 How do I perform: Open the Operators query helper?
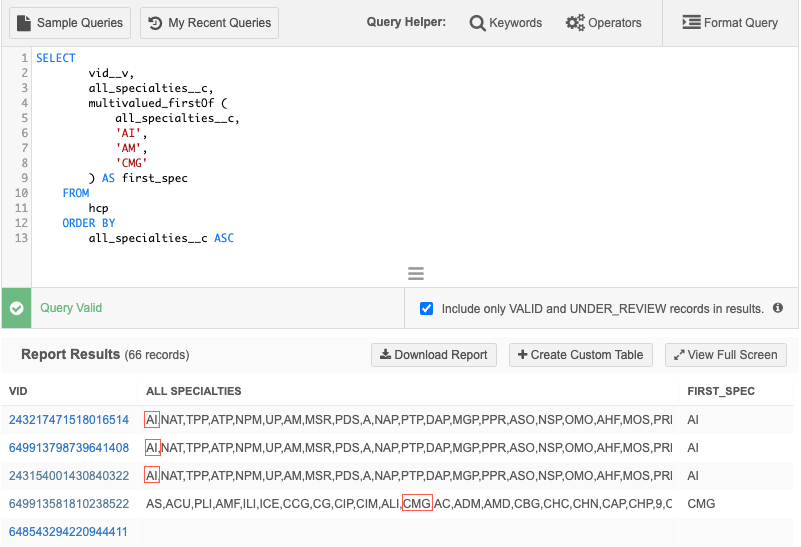click(603, 23)
